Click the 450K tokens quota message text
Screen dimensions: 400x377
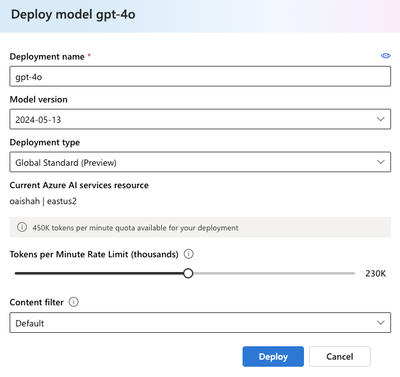pyautogui.click(x=135, y=228)
